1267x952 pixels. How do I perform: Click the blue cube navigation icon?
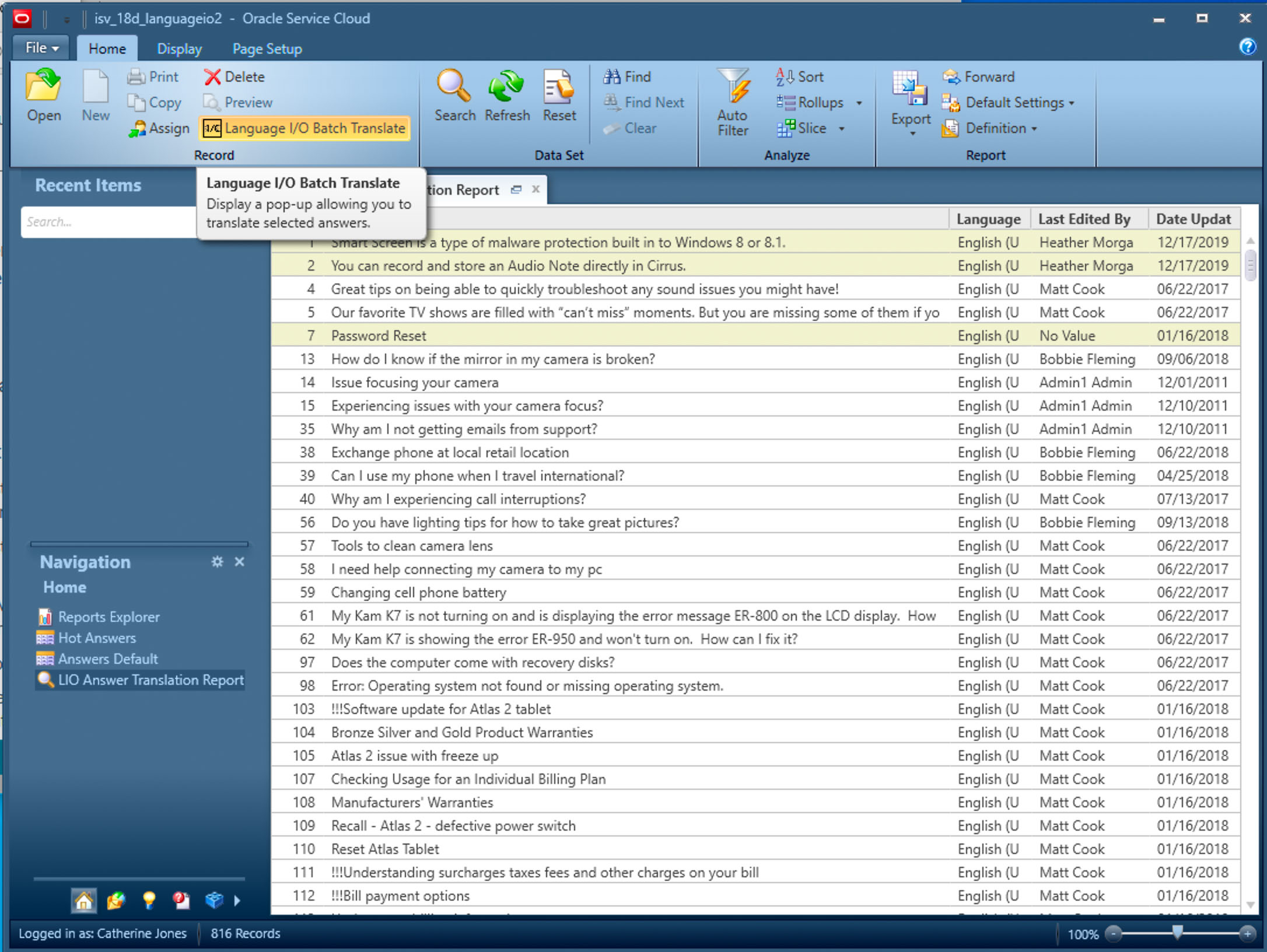[214, 901]
